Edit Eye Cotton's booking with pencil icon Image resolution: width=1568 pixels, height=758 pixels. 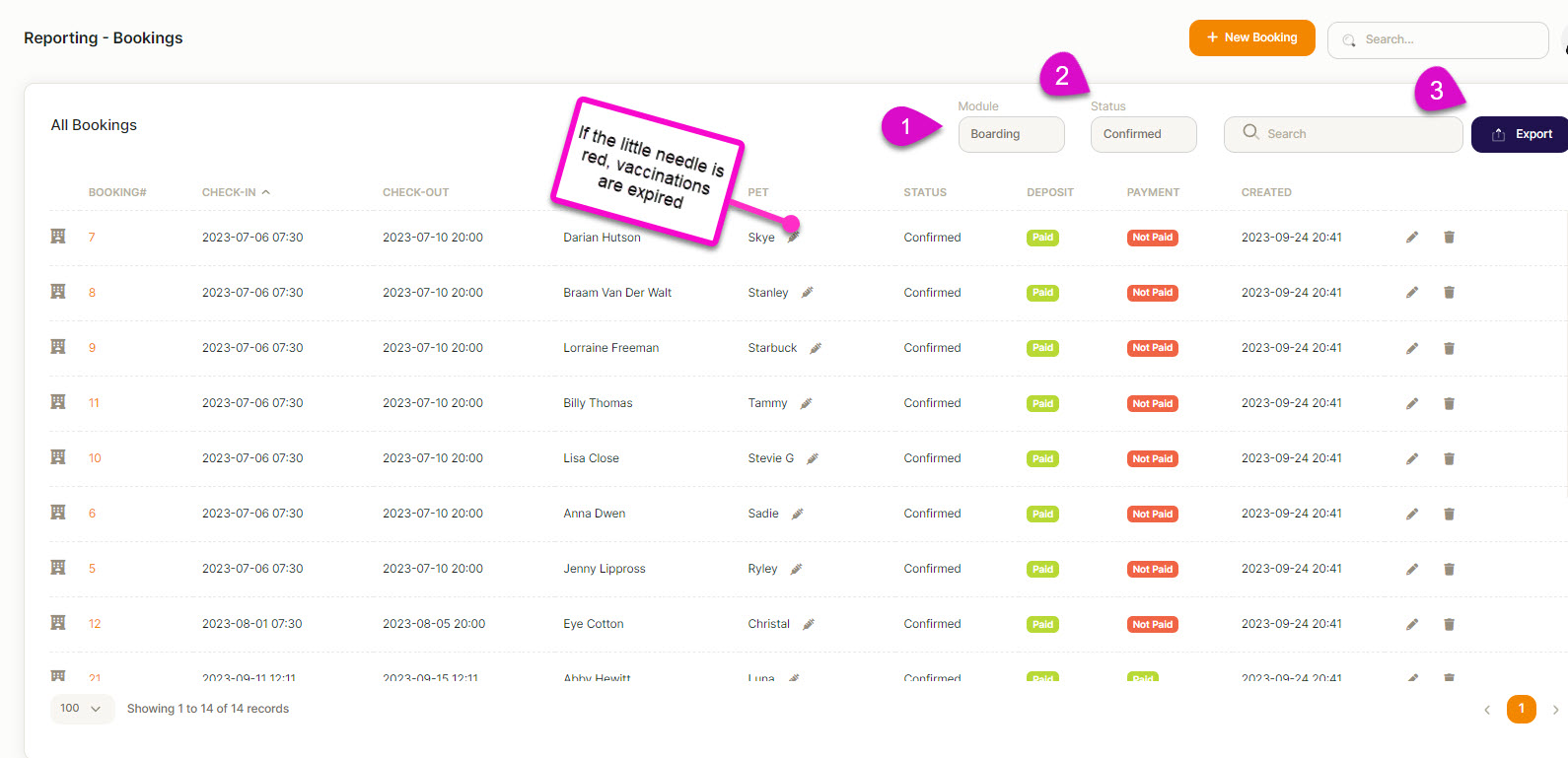point(1412,624)
